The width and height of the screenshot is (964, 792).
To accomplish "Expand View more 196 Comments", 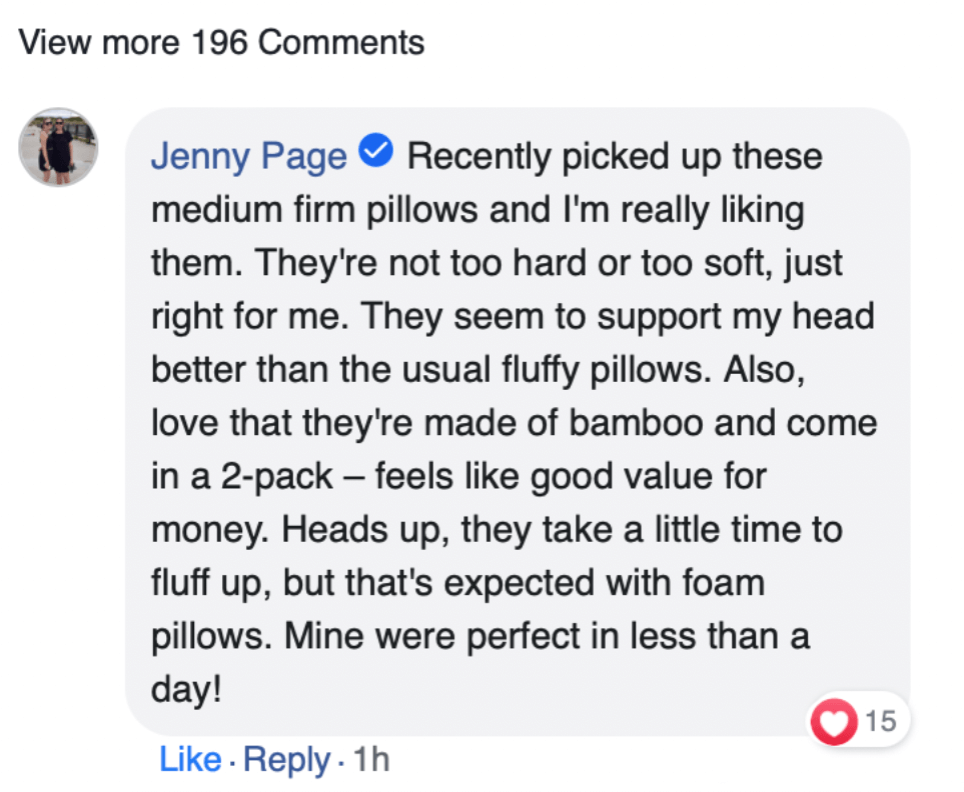I will click(x=222, y=43).
